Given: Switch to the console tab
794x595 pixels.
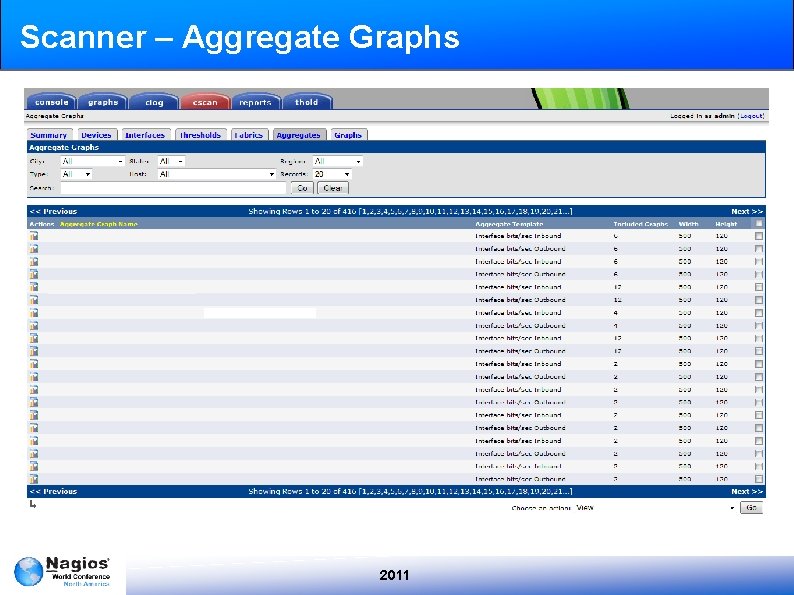Looking at the screenshot, I should (51, 102).
